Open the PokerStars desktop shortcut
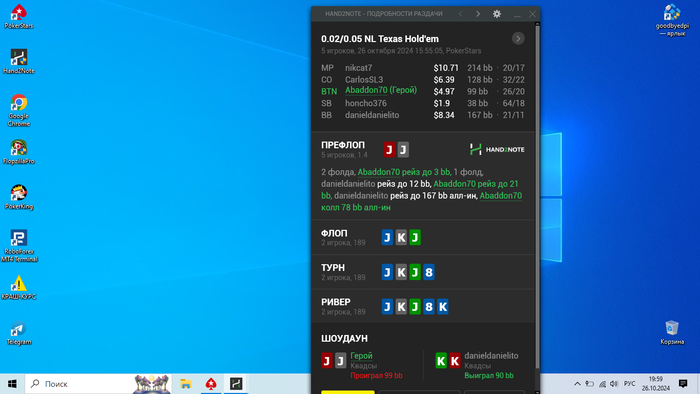The image size is (700, 394). [x=19, y=17]
